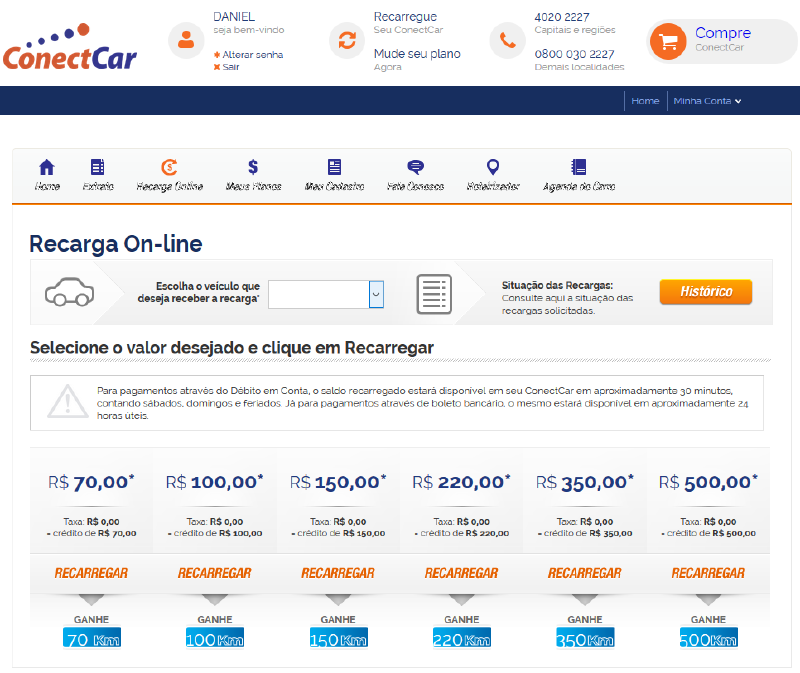Click Recarregar under R$ 100,00
The width and height of the screenshot is (800, 673).
215,573
